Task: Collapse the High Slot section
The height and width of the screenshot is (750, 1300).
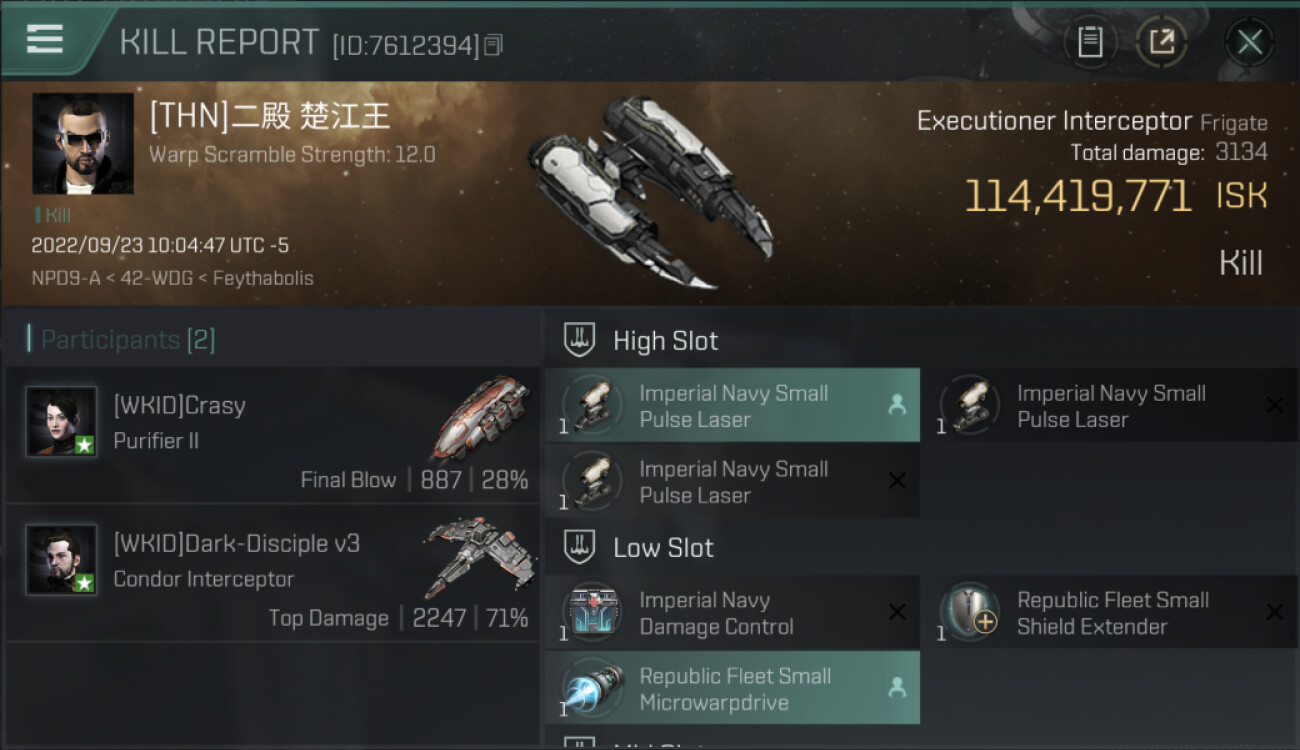Action: pyautogui.click(x=580, y=341)
